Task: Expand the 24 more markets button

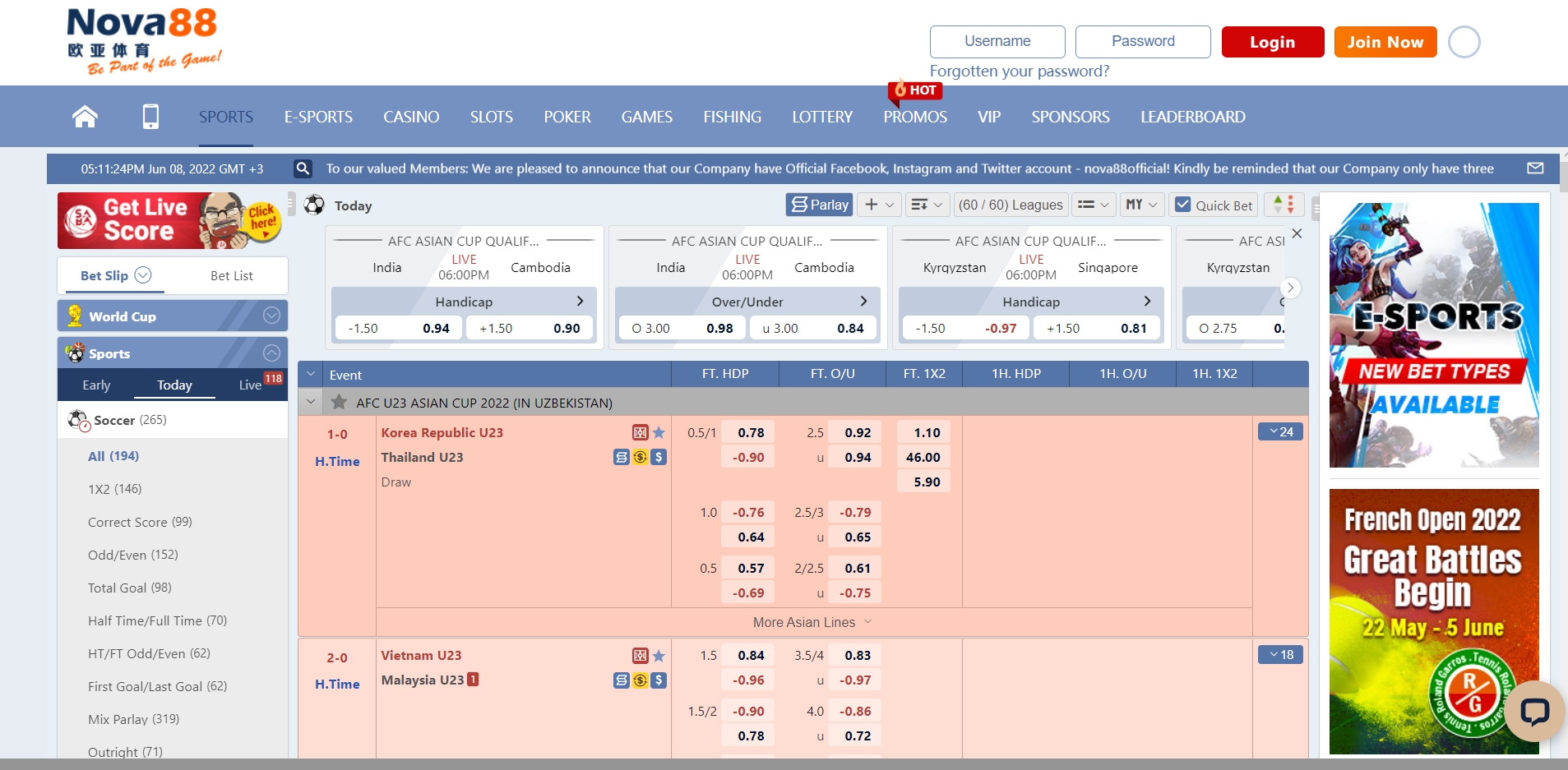Action: (1280, 431)
